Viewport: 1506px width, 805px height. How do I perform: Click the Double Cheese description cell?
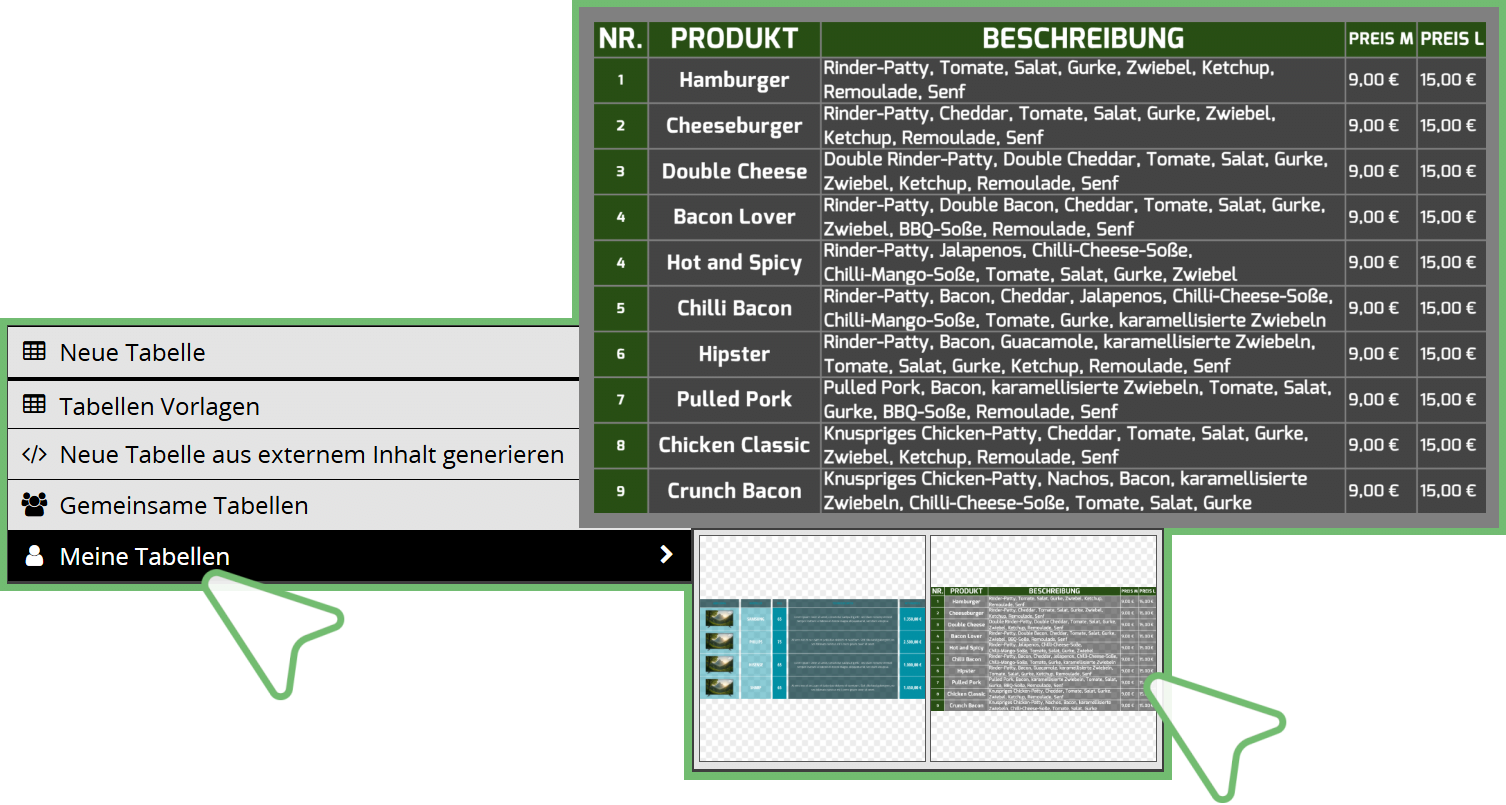point(1083,171)
